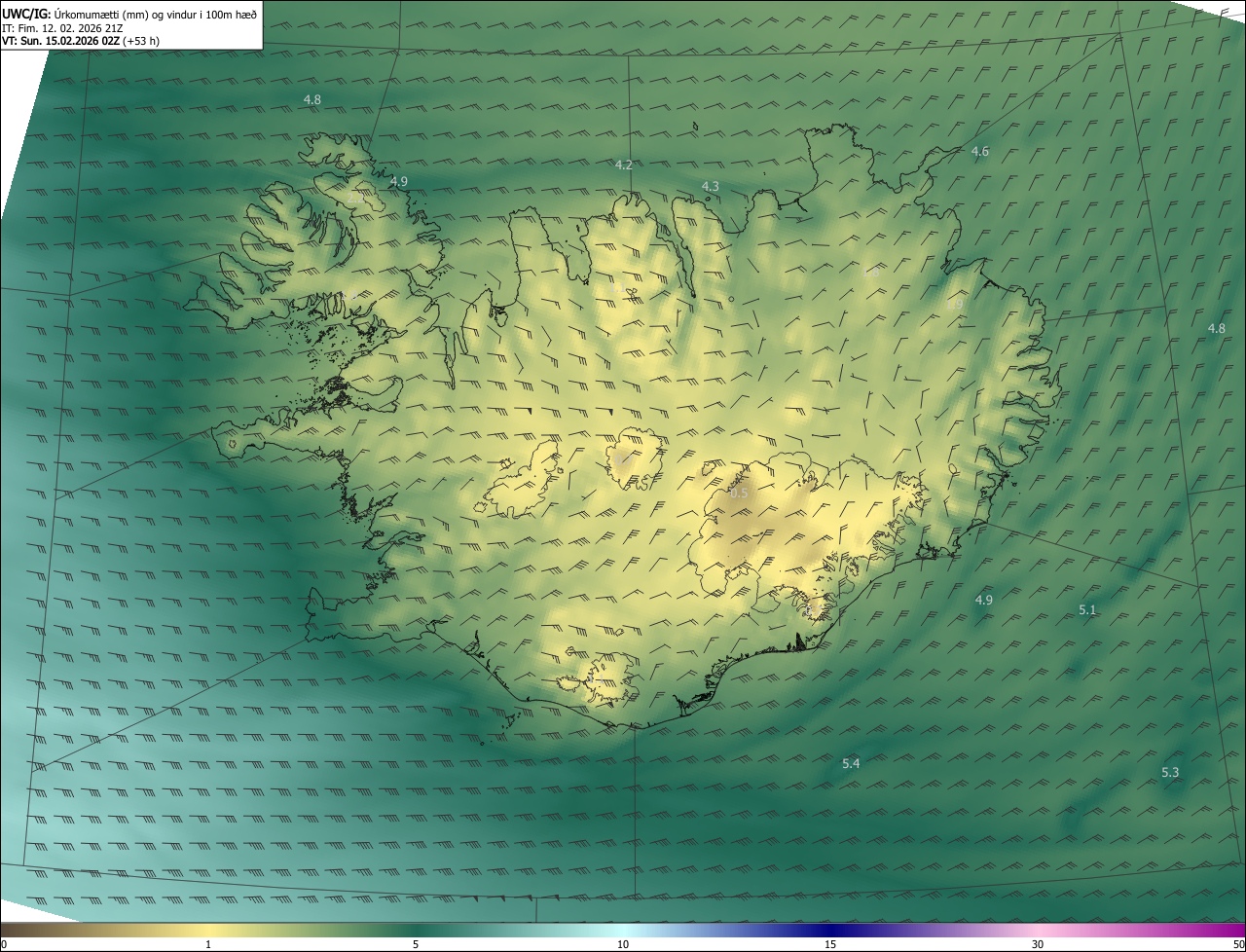Image resolution: width=1246 pixels, height=952 pixels.
Task: Click the colour scale tick label "50"
Action: pyautogui.click(x=1238, y=944)
